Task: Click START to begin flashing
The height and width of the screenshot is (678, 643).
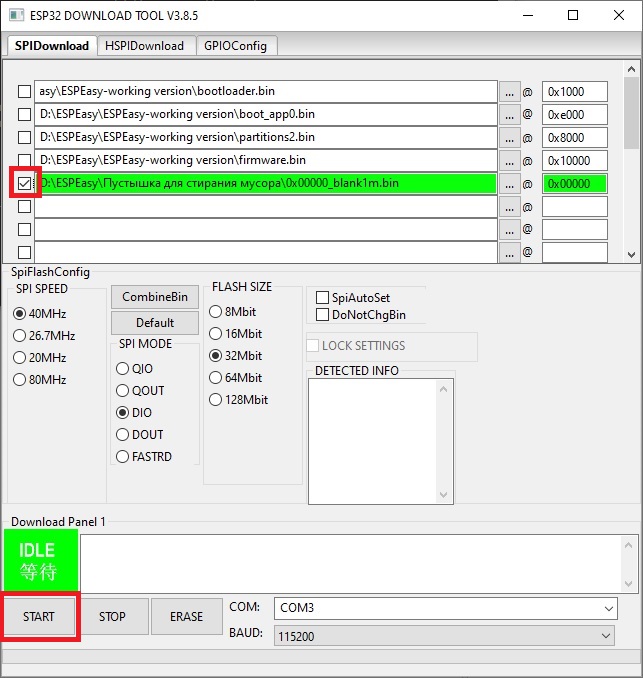Action: tap(39, 616)
